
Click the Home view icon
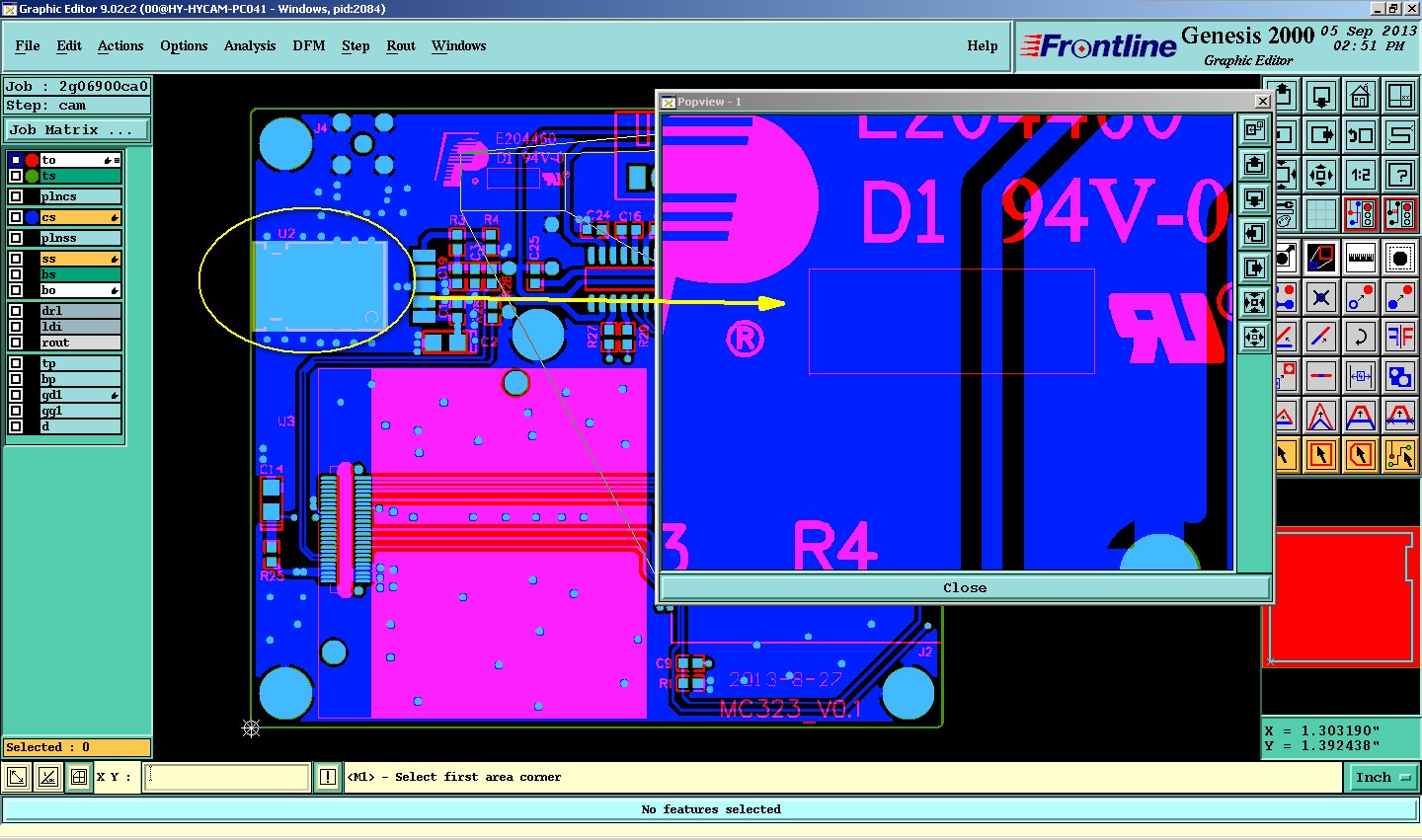click(x=1361, y=97)
